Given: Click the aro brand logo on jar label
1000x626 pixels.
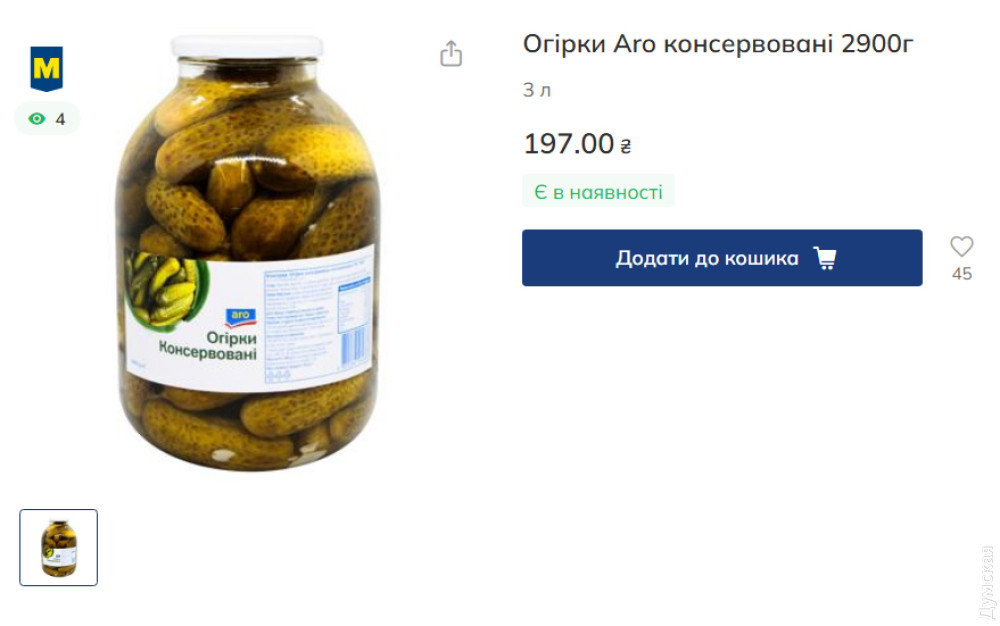Looking at the screenshot, I should tap(240, 317).
